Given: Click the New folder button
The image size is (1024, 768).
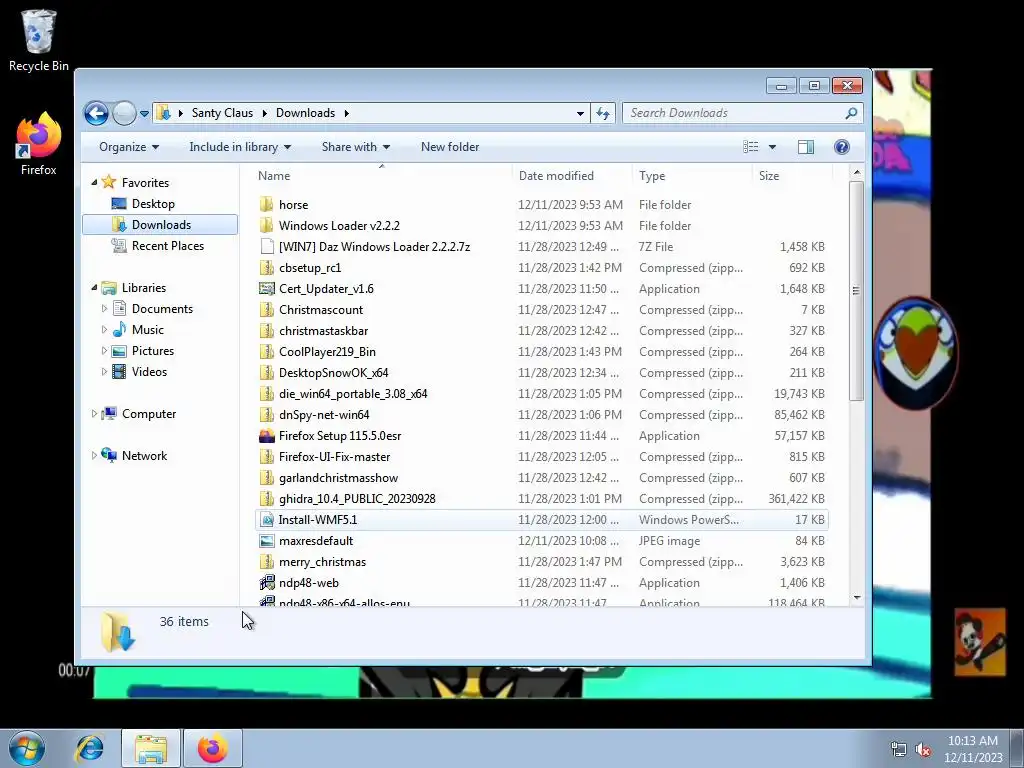Looking at the screenshot, I should [x=450, y=147].
